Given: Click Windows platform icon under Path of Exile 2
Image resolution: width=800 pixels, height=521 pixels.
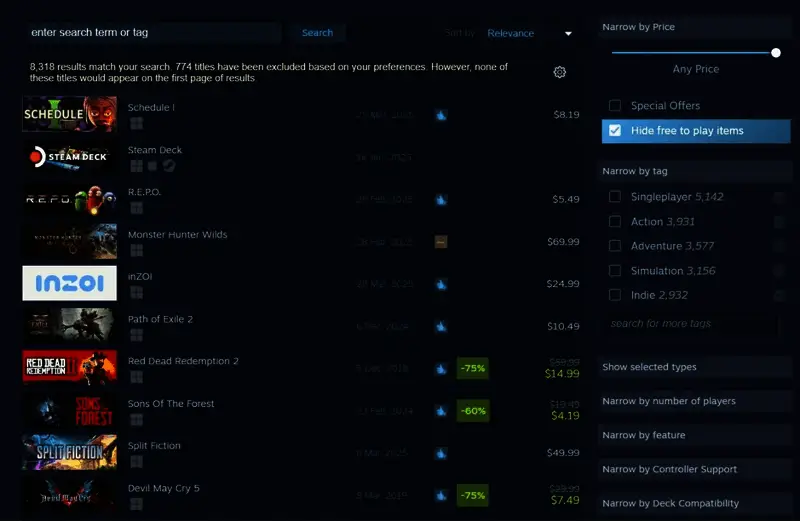Looking at the screenshot, I should [x=136, y=335].
